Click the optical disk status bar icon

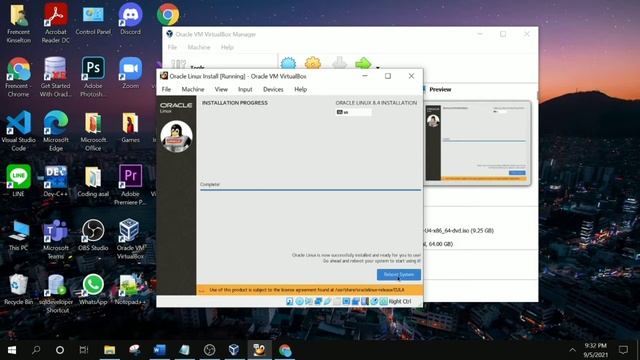pyautogui.click(x=299, y=301)
